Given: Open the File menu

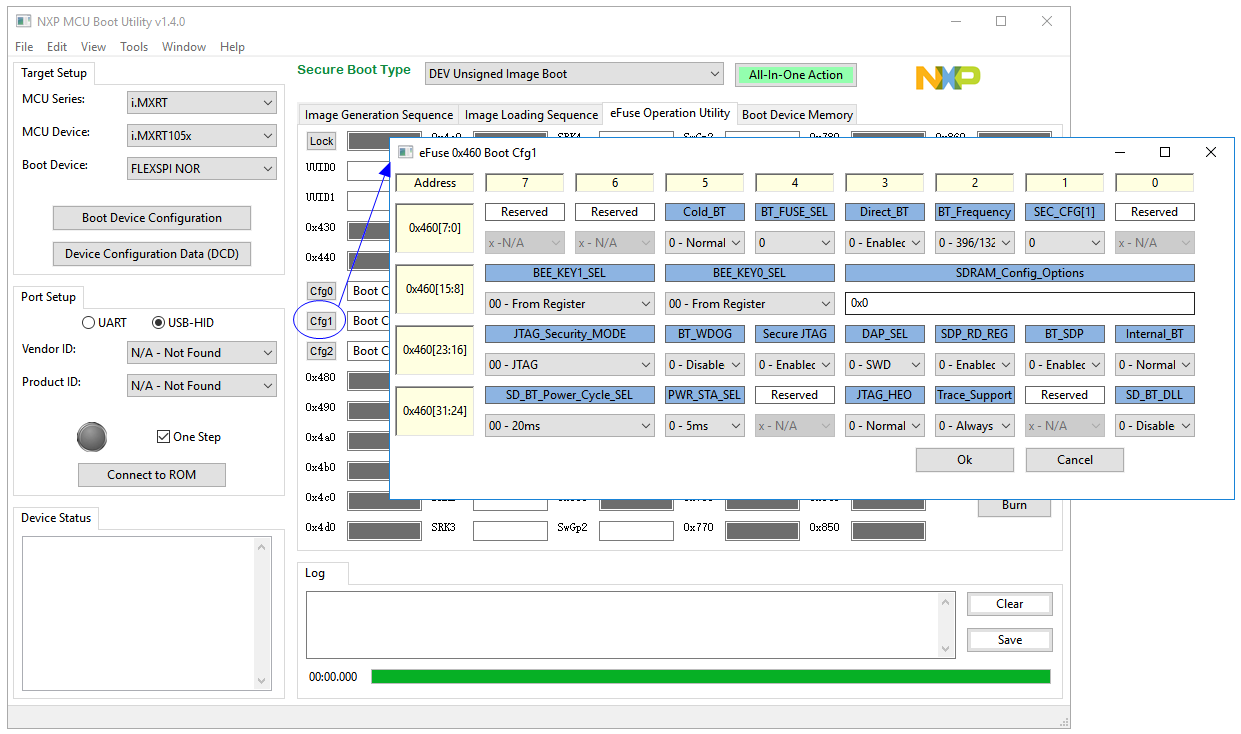Looking at the screenshot, I should (x=24, y=47).
